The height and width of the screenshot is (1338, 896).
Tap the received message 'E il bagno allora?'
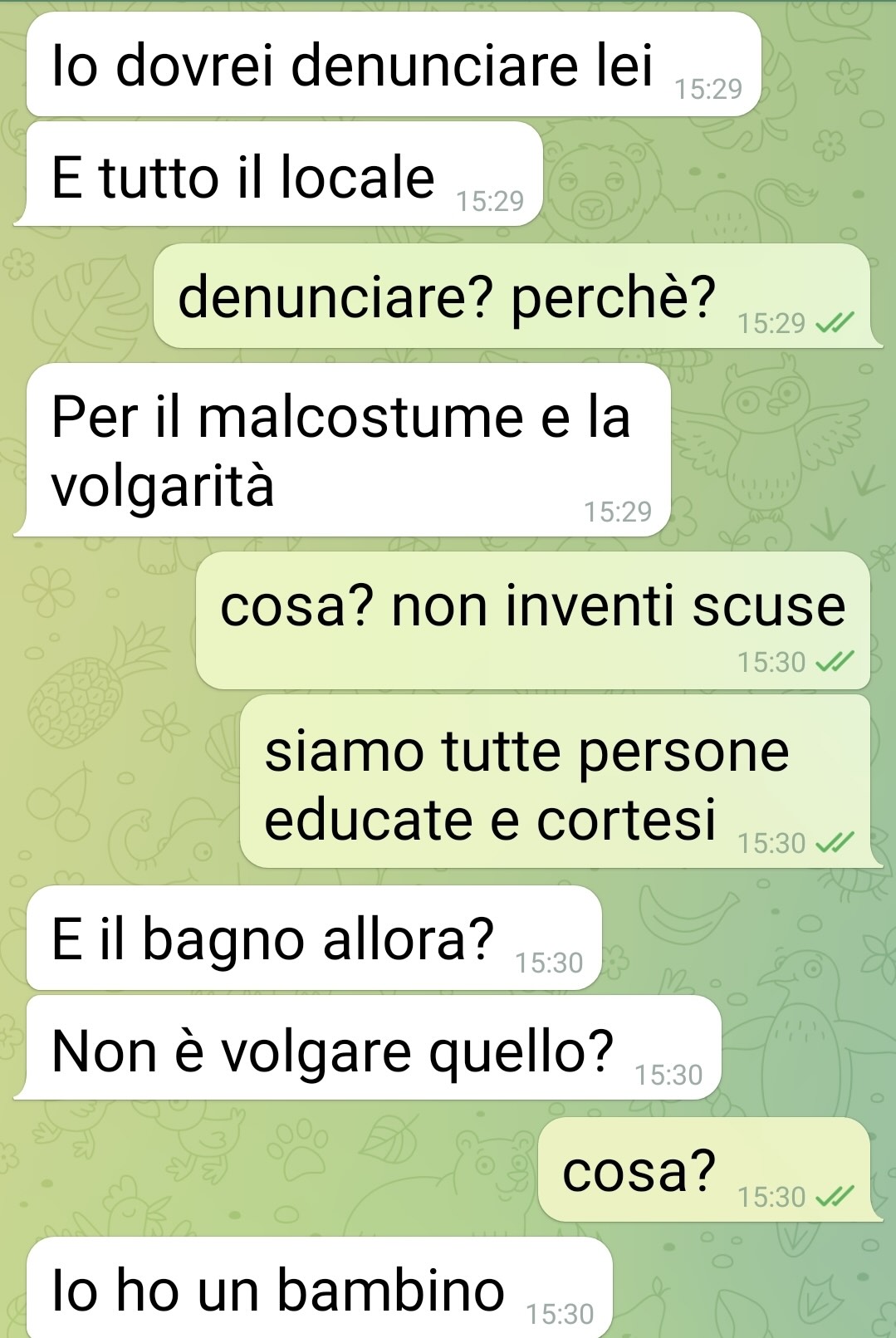tap(314, 938)
